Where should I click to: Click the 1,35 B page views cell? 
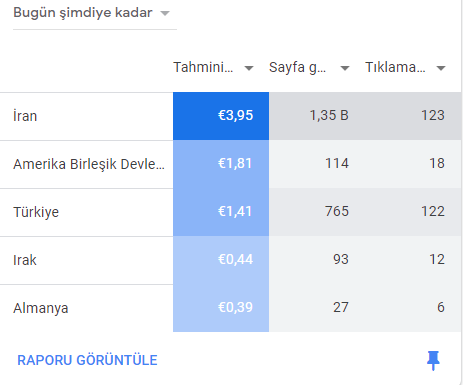pyautogui.click(x=317, y=116)
